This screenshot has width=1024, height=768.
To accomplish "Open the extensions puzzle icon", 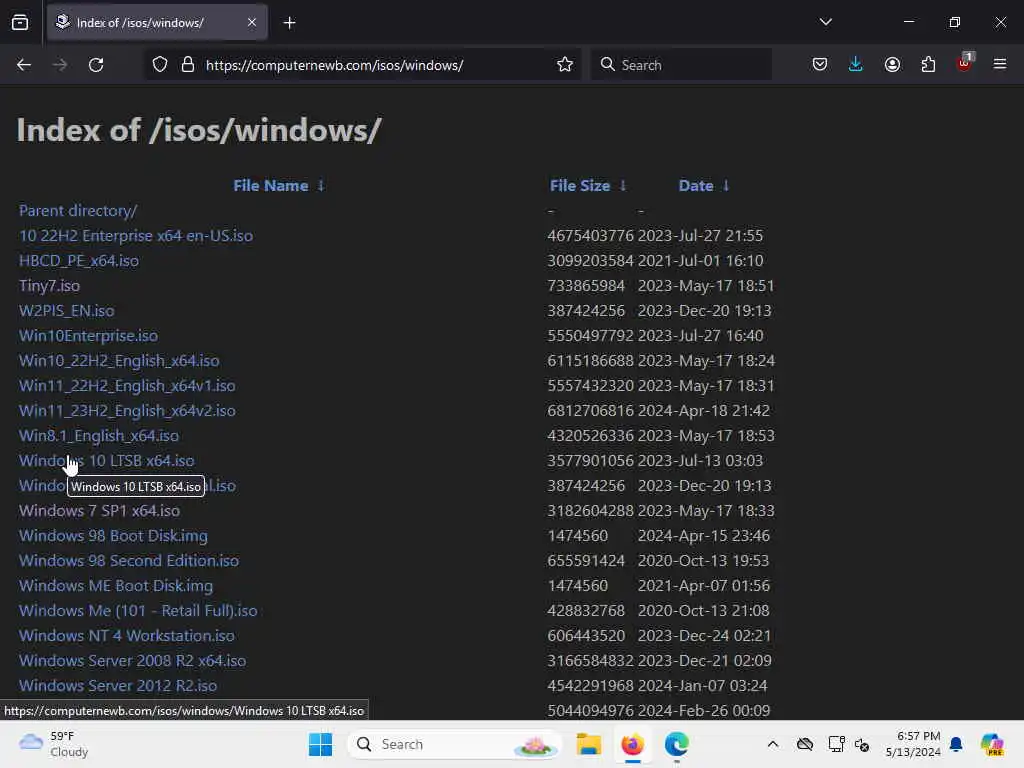I will pyautogui.click(x=928, y=65).
